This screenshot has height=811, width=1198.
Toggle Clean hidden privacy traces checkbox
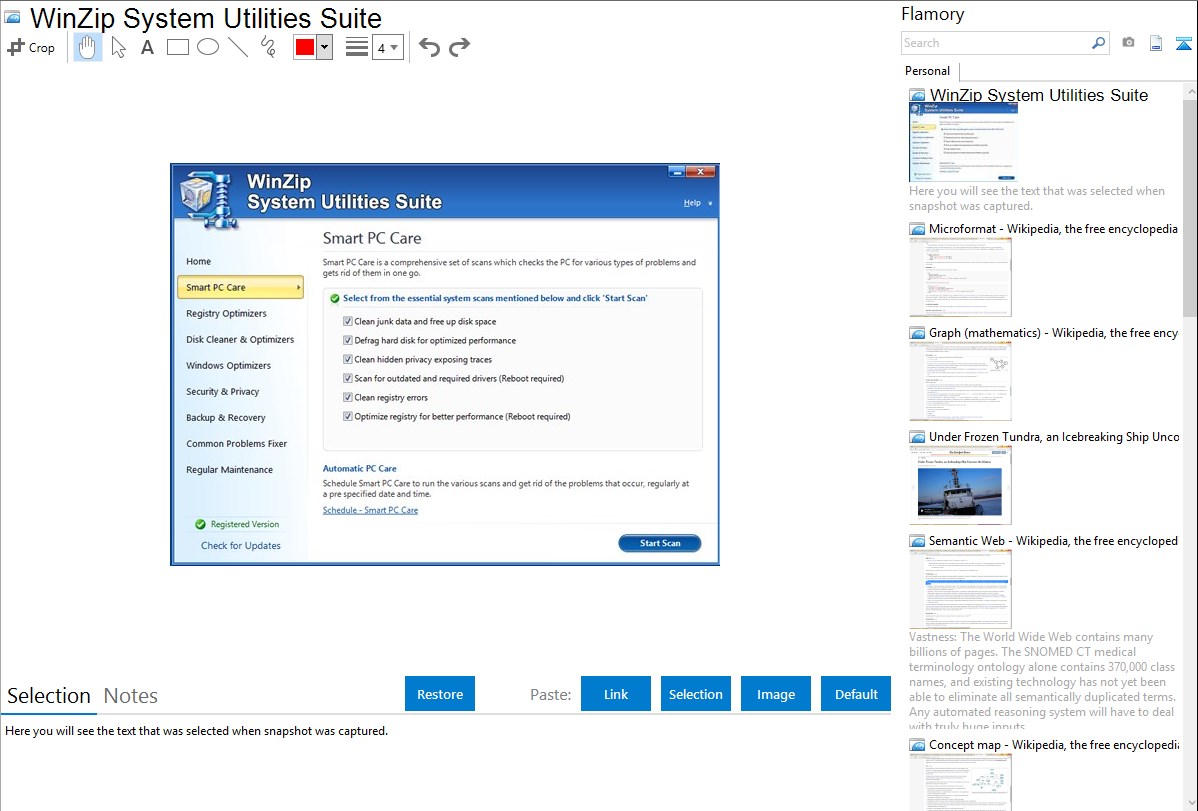[348, 359]
